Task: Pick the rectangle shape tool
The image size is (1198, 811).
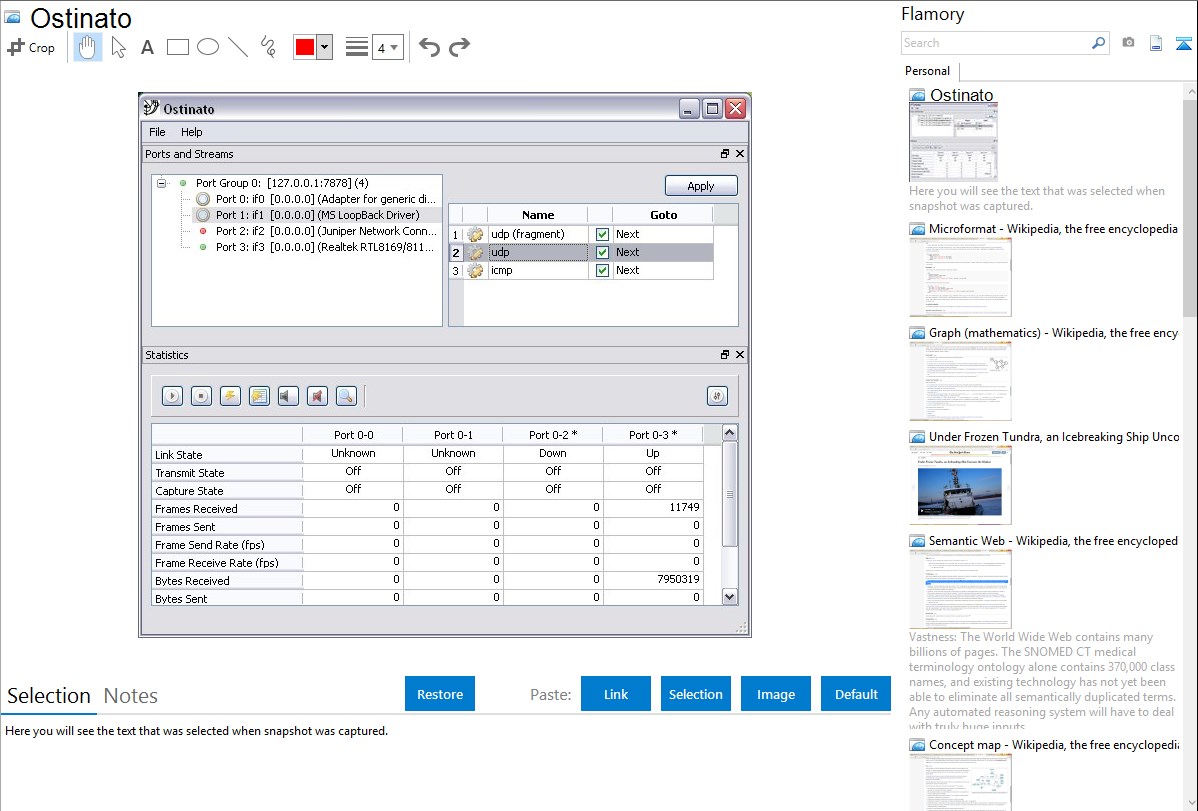Action: click(x=177, y=47)
